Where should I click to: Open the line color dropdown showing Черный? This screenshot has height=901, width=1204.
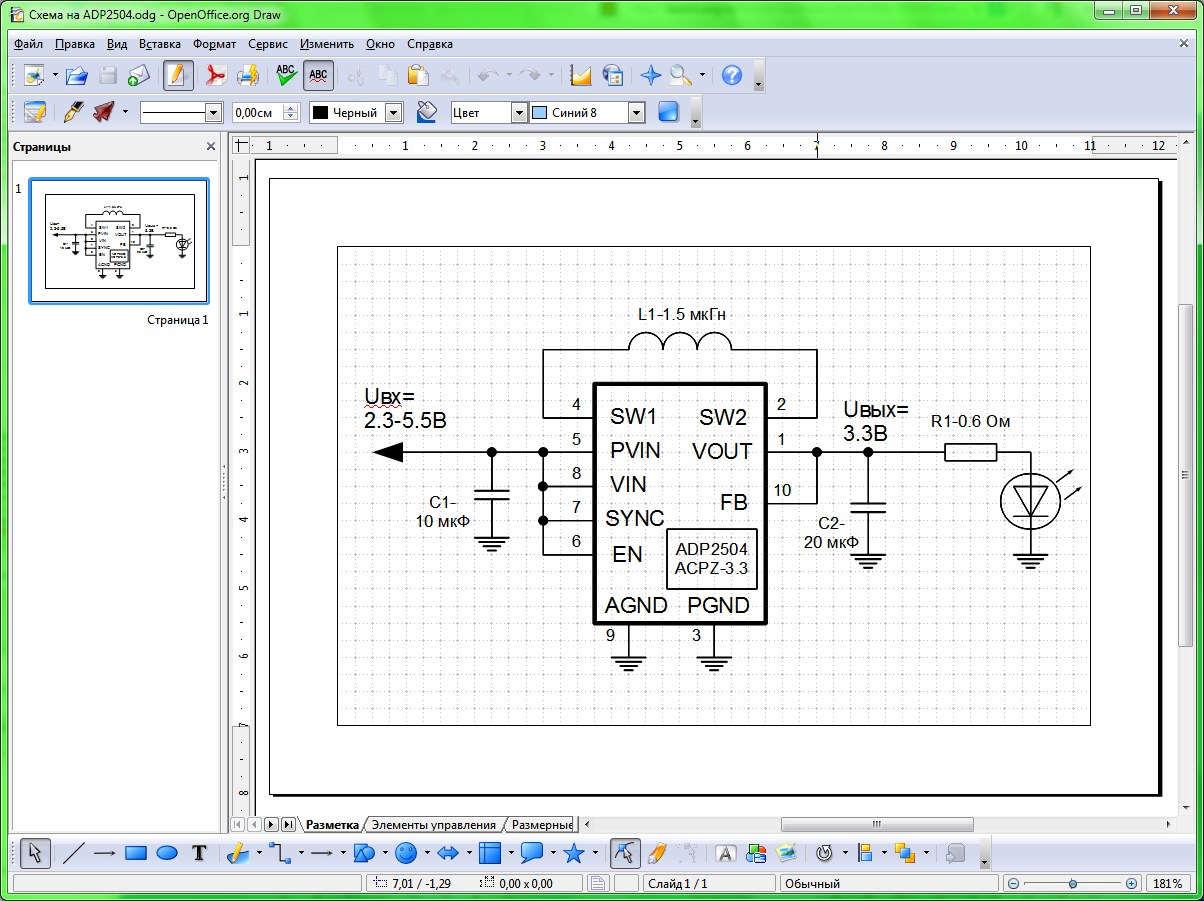click(x=393, y=113)
